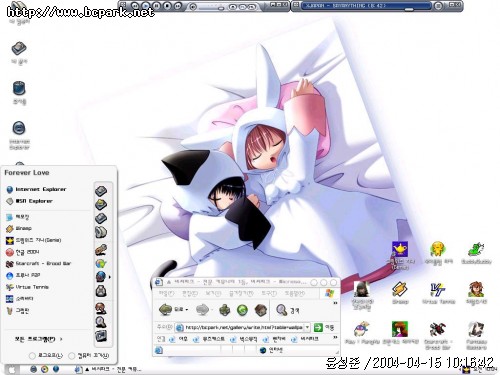Open the address bar URL dropdown
The width and height of the screenshot is (500, 375).
click(307, 327)
